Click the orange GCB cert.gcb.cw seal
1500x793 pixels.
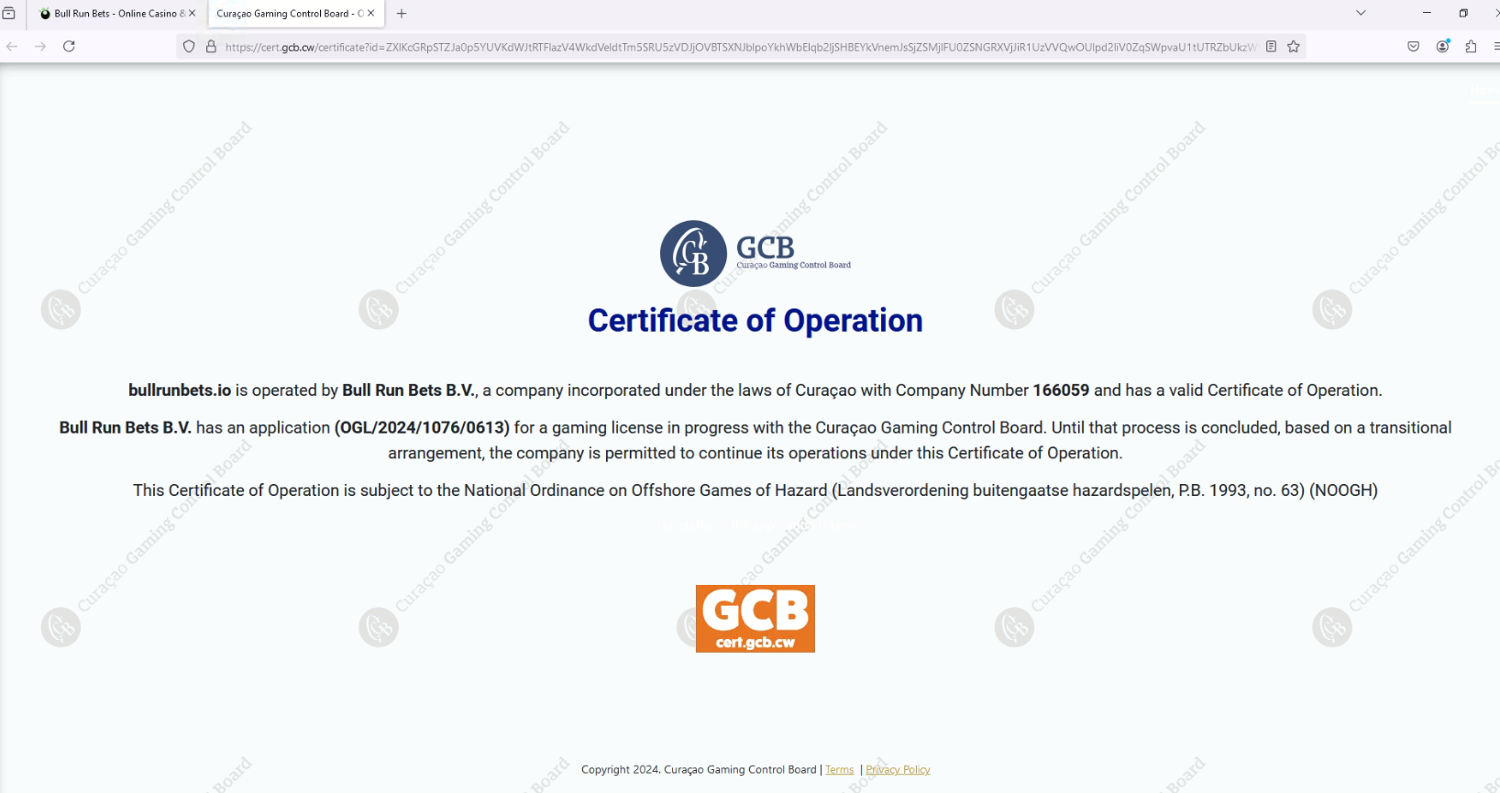click(755, 619)
